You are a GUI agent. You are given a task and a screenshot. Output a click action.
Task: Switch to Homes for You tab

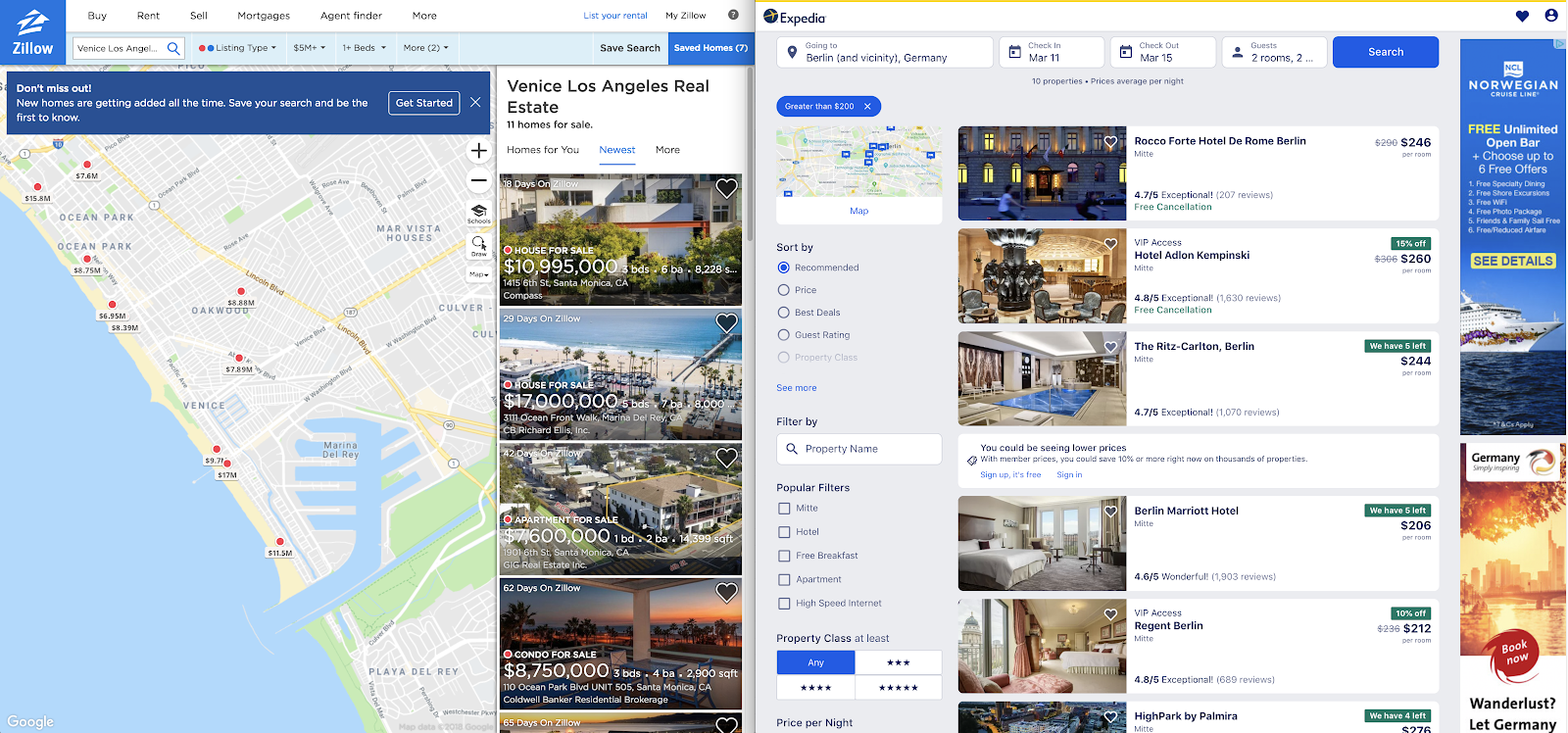coord(543,150)
